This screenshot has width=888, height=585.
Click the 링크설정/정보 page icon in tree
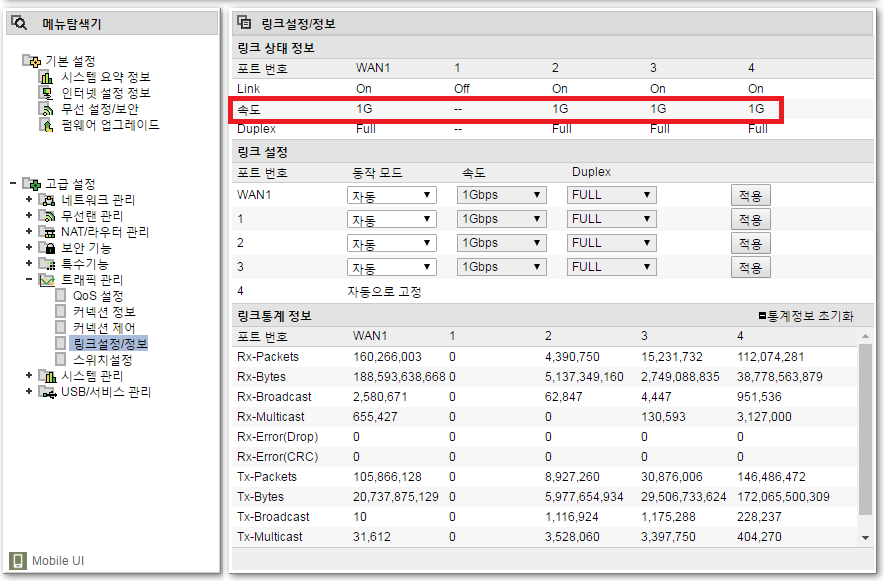pos(61,343)
